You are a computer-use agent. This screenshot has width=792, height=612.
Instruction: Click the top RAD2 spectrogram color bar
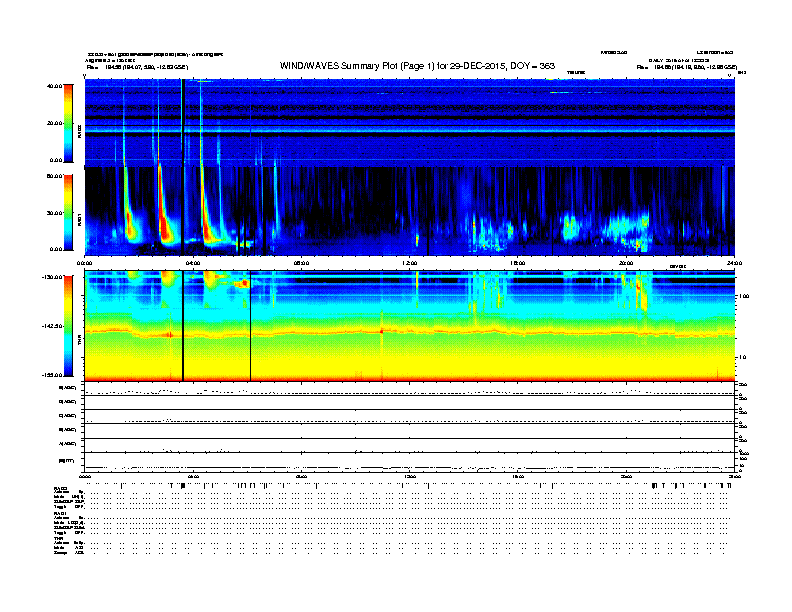pyautogui.click(x=66, y=123)
